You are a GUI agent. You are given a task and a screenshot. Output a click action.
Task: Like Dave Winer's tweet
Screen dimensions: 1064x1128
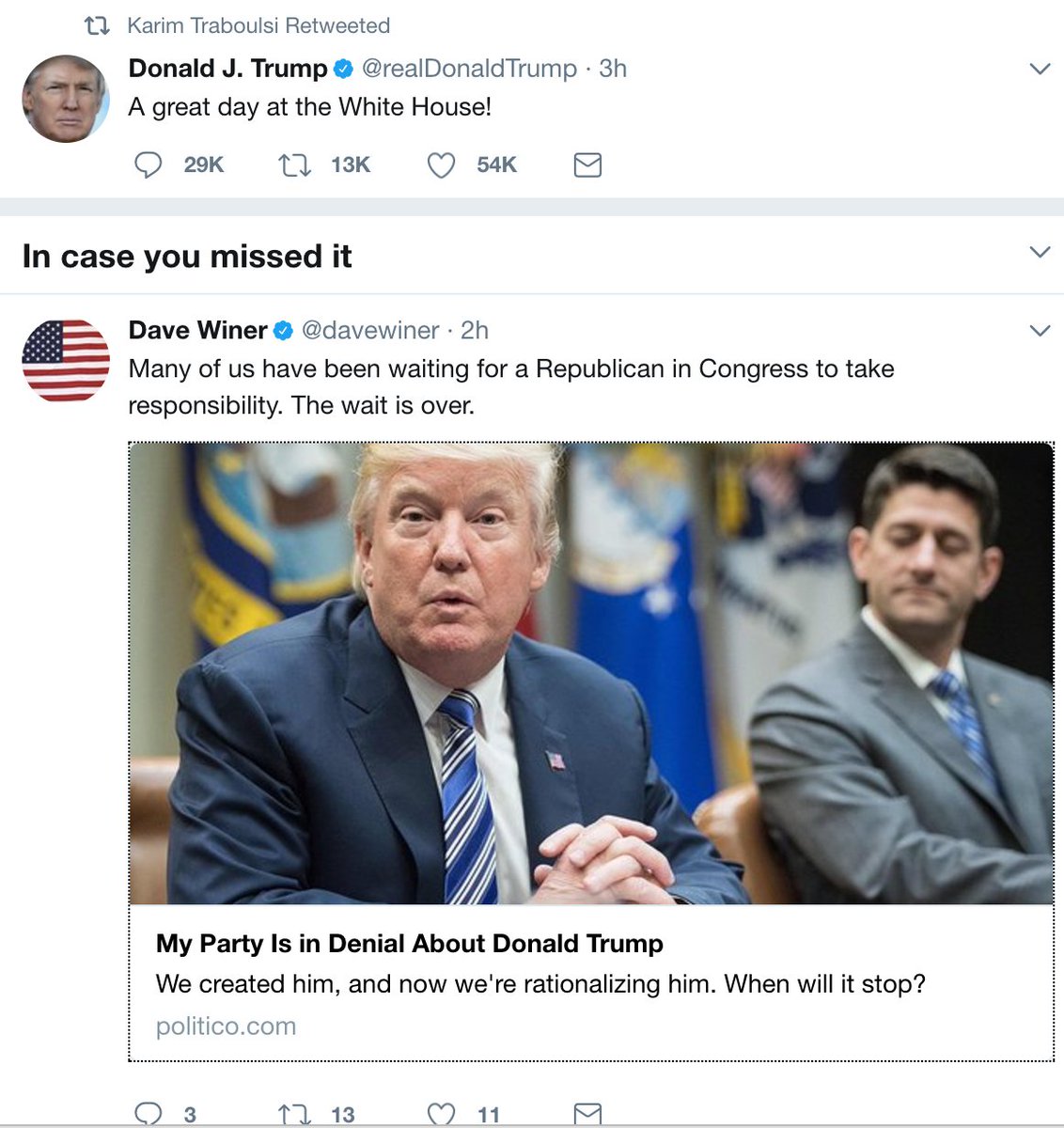[x=441, y=1114]
